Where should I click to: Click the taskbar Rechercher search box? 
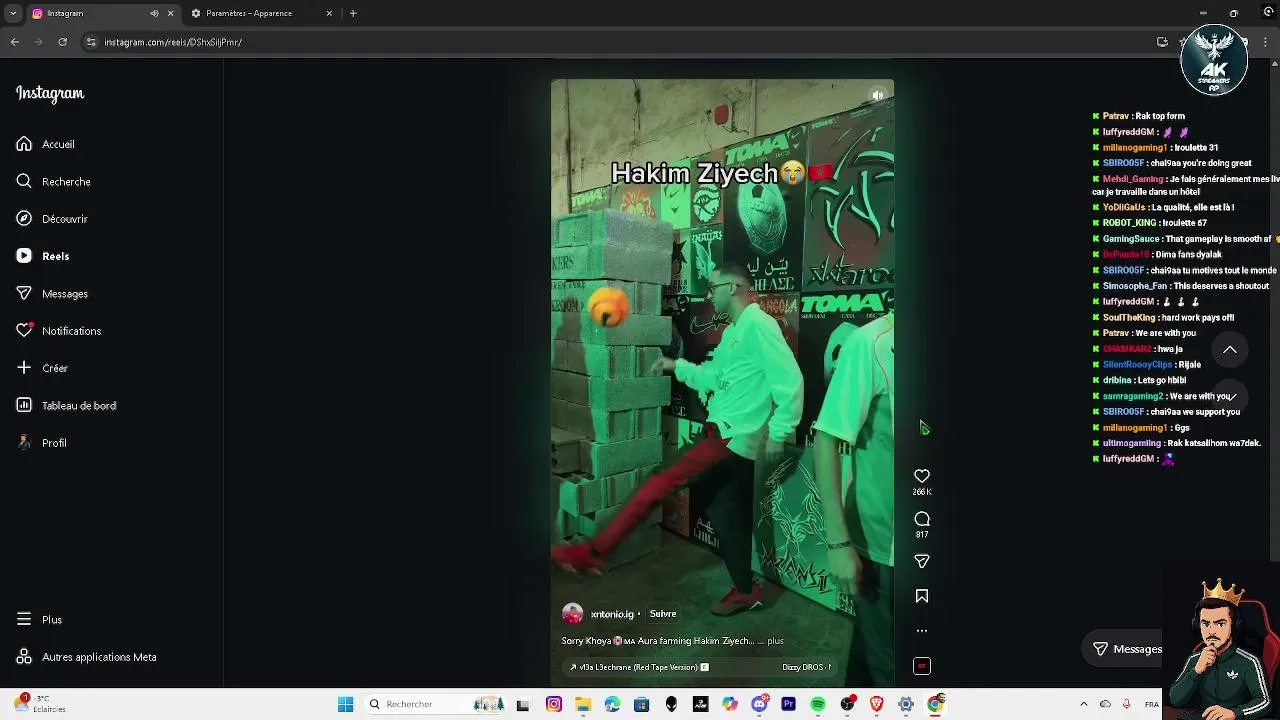tap(436, 704)
